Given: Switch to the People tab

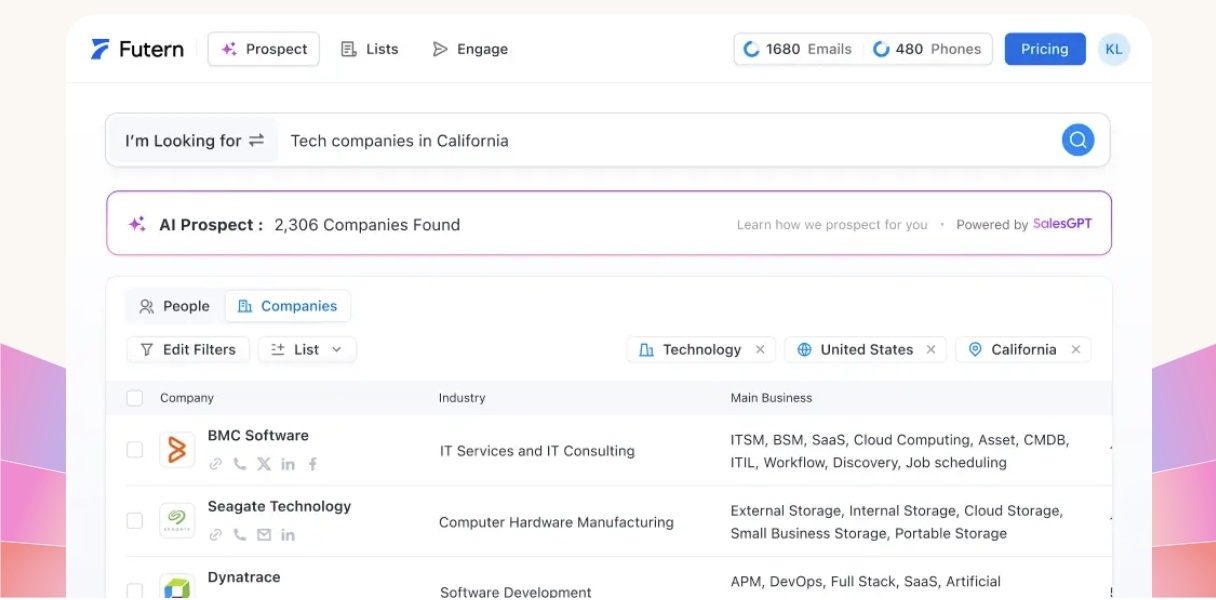Looking at the screenshot, I should coord(174,306).
